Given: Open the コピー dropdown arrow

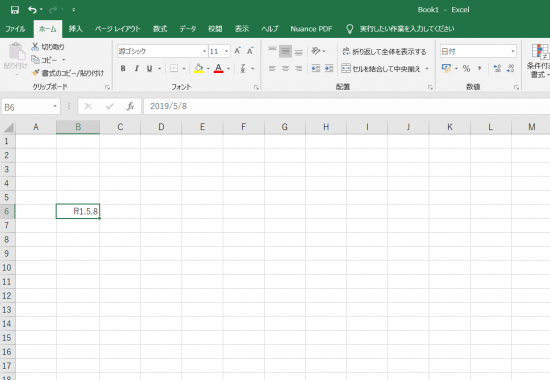Looking at the screenshot, I should coord(63,60).
